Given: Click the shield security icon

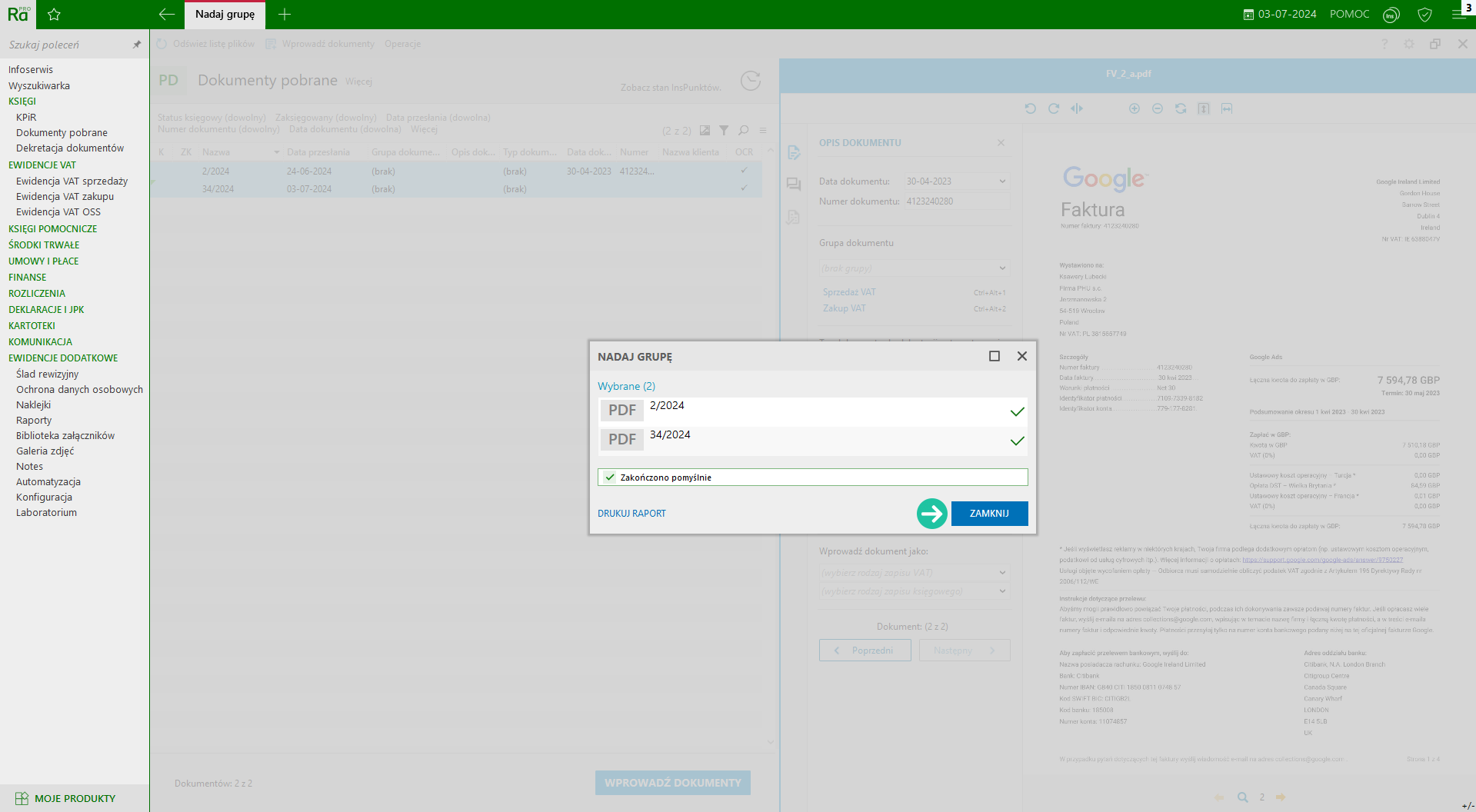Looking at the screenshot, I should point(1424,15).
